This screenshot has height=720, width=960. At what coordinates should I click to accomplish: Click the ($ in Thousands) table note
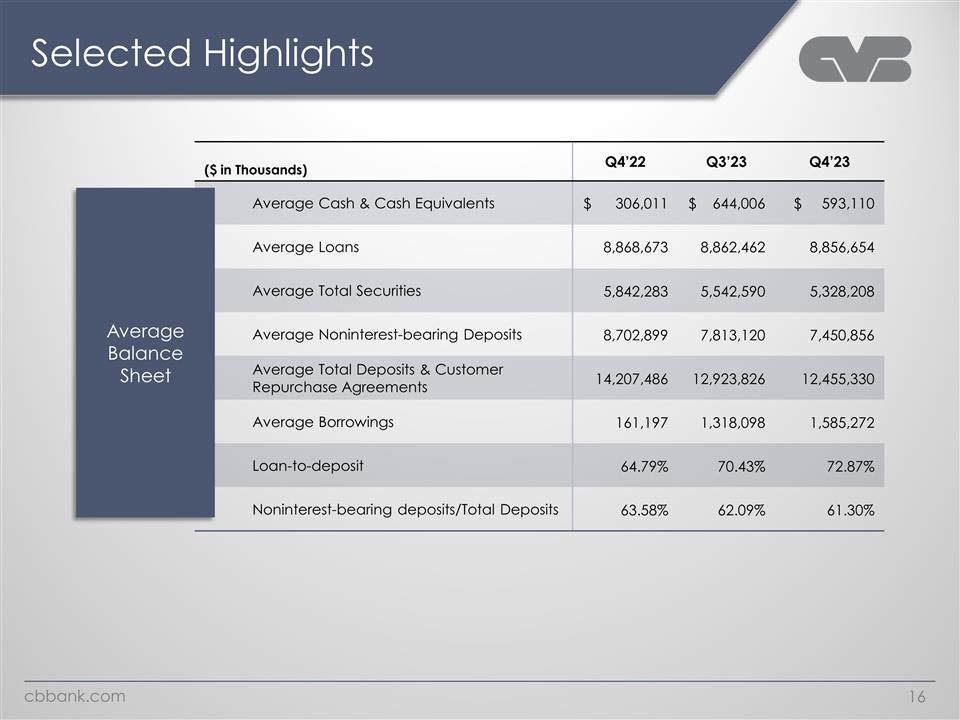(x=254, y=170)
